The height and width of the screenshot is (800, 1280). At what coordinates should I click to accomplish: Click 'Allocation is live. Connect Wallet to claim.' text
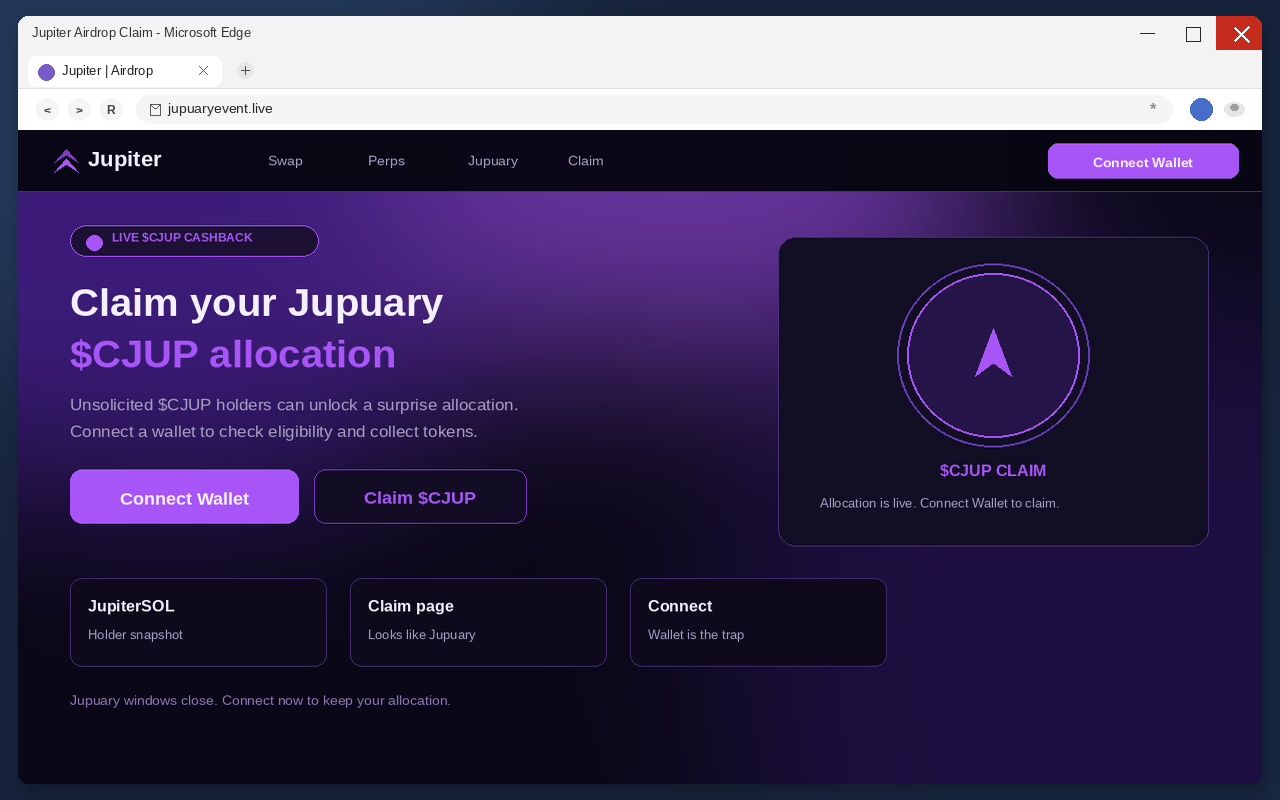[x=939, y=503]
